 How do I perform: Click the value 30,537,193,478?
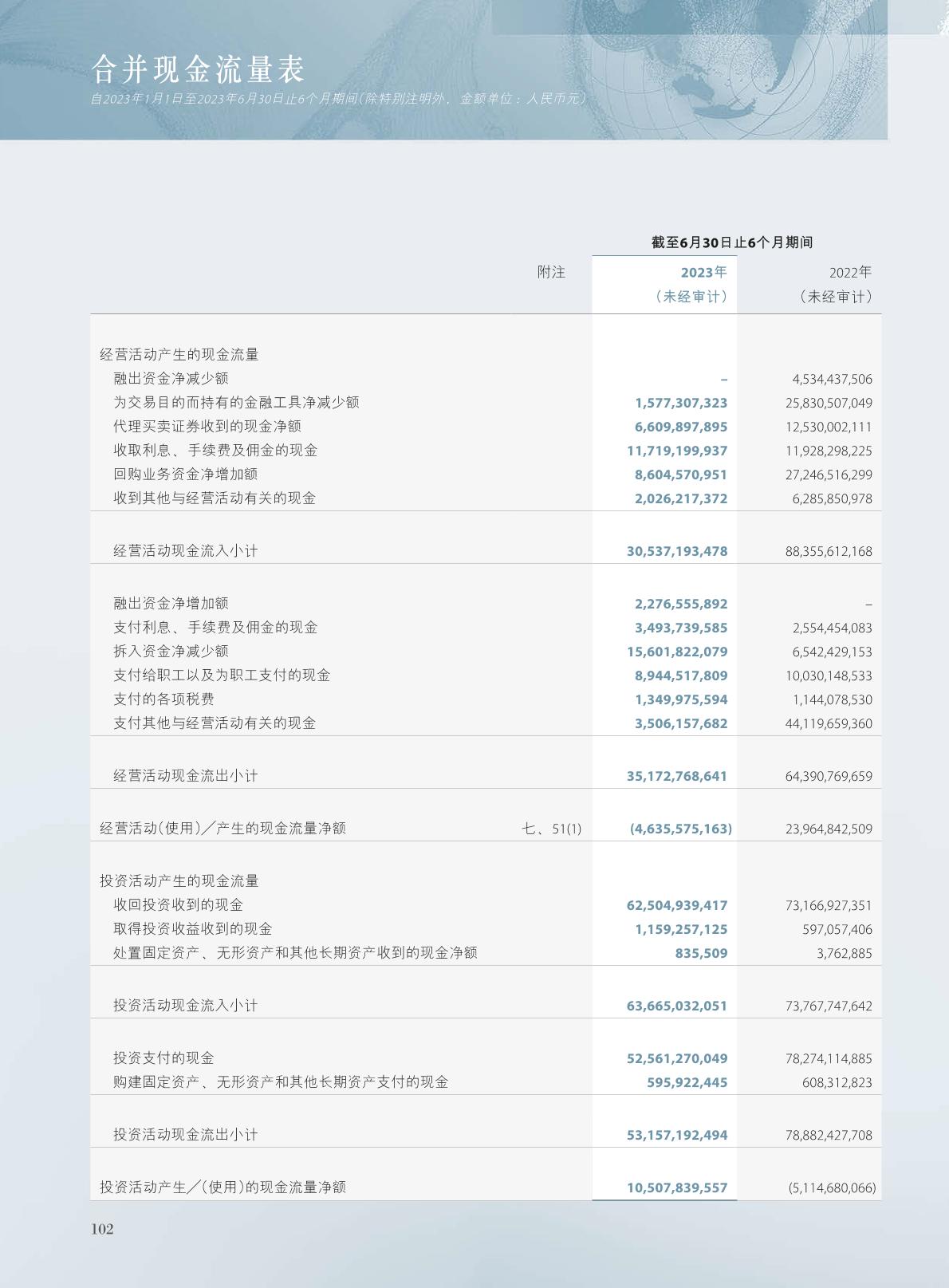[x=677, y=551]
